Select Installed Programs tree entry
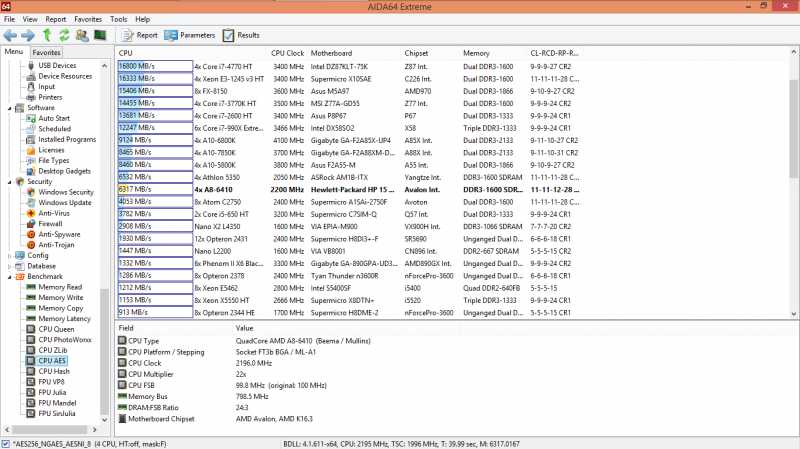800x449 pixels. pos(67,140)
